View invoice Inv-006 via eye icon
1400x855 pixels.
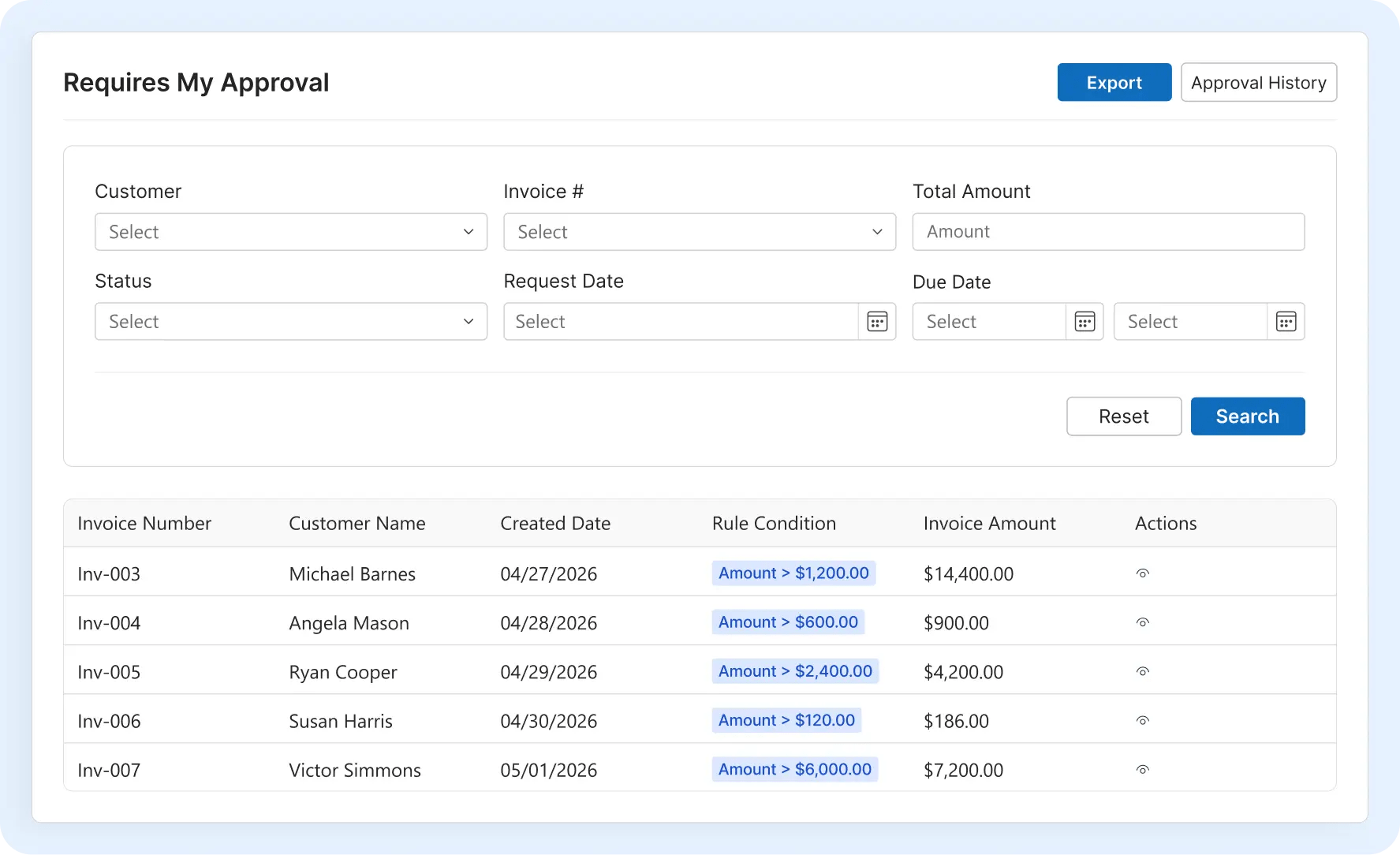pyautogui.click(x=1142, y=720)
